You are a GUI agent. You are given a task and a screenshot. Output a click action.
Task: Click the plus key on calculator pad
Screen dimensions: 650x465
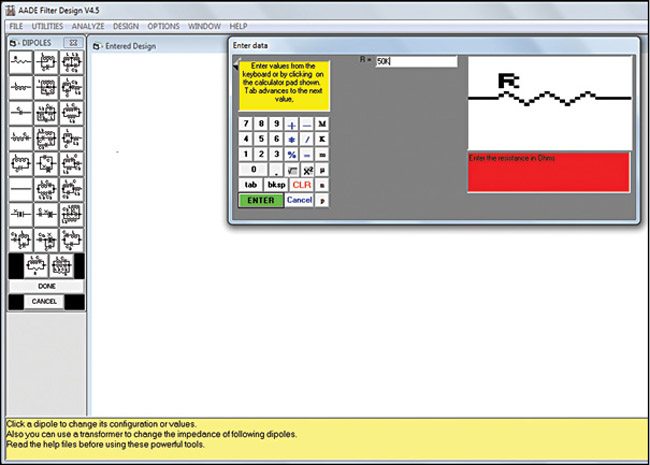tap(291, 124)
